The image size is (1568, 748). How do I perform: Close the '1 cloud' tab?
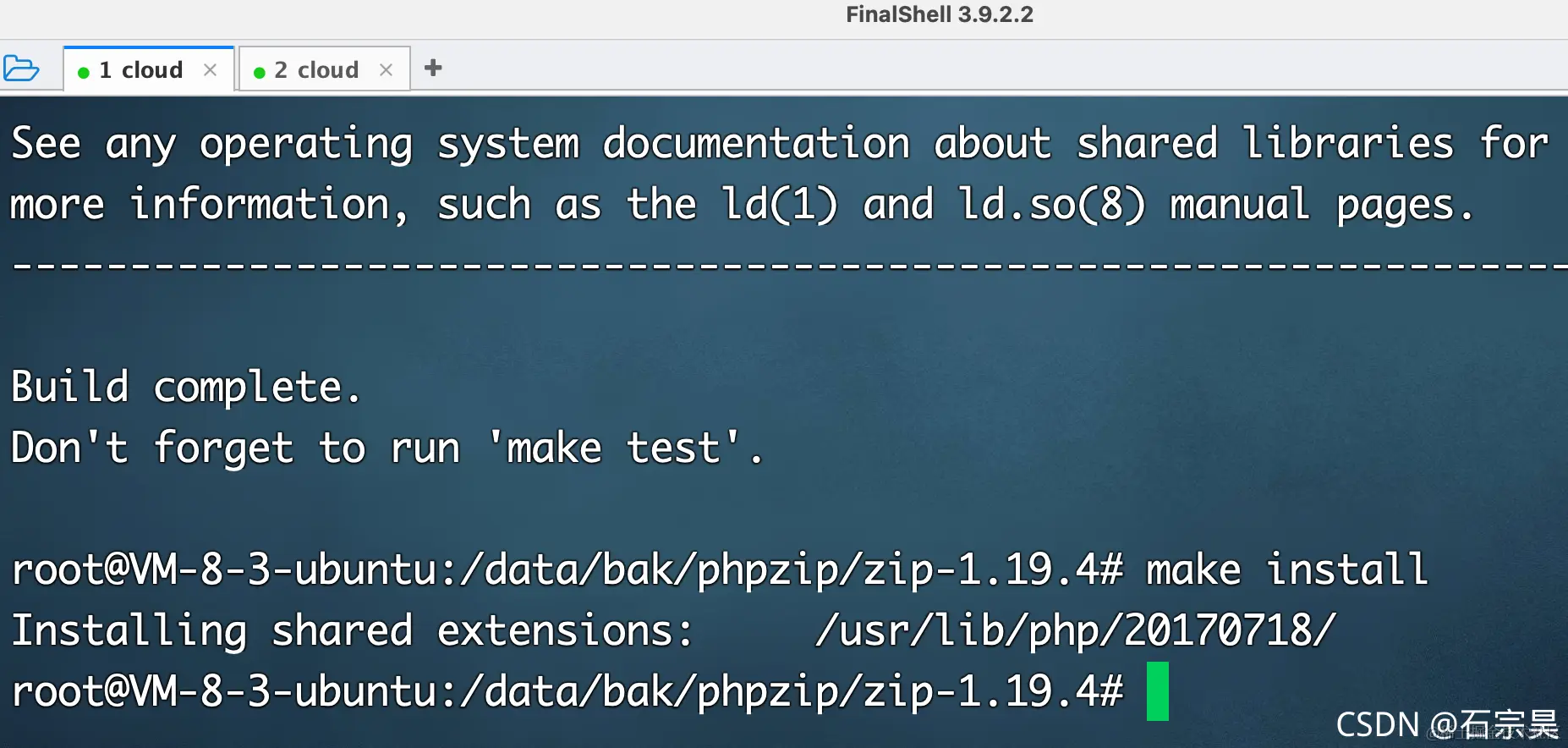[x=211, y=70]
